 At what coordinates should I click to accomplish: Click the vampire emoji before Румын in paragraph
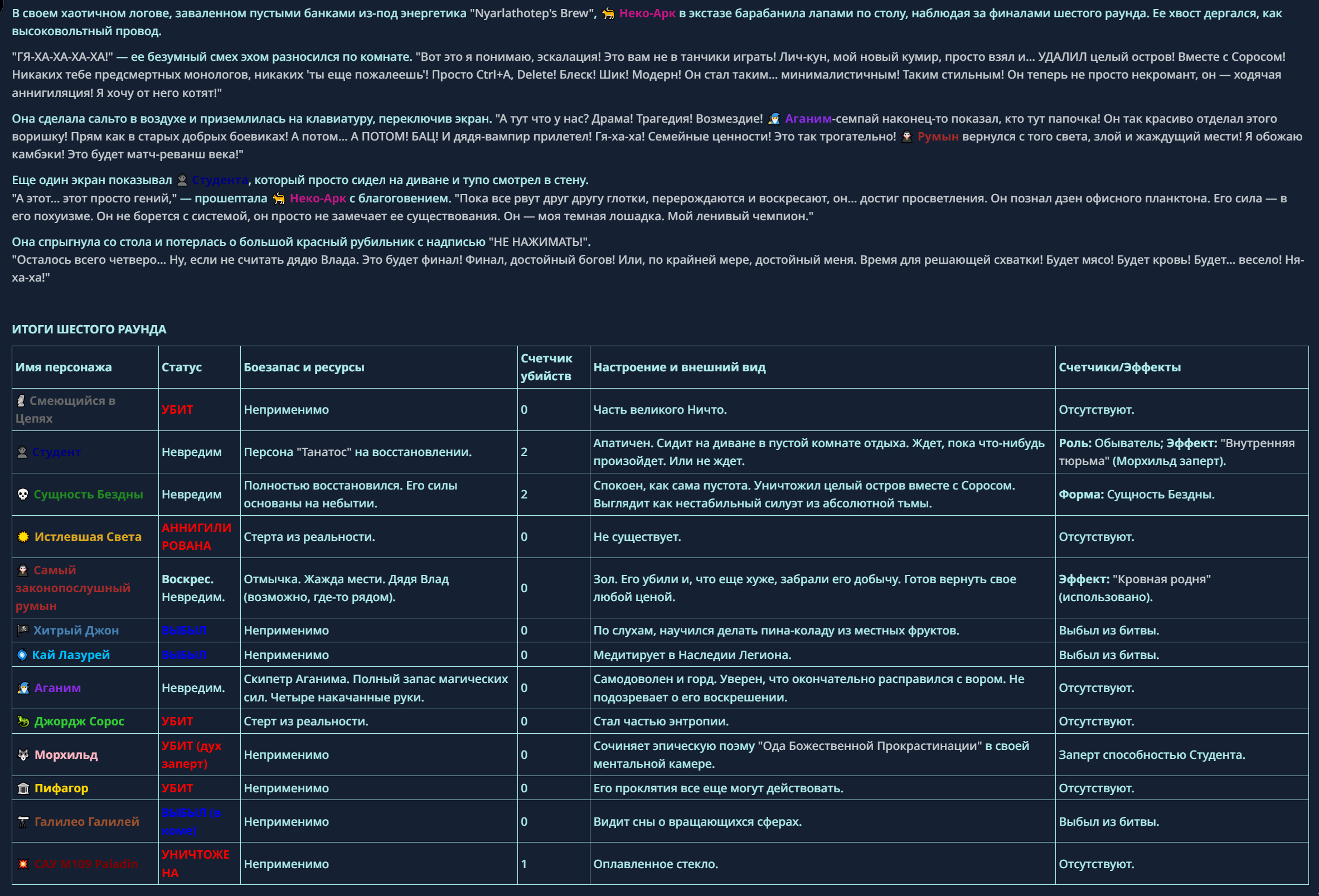click(x=906, y=137)
